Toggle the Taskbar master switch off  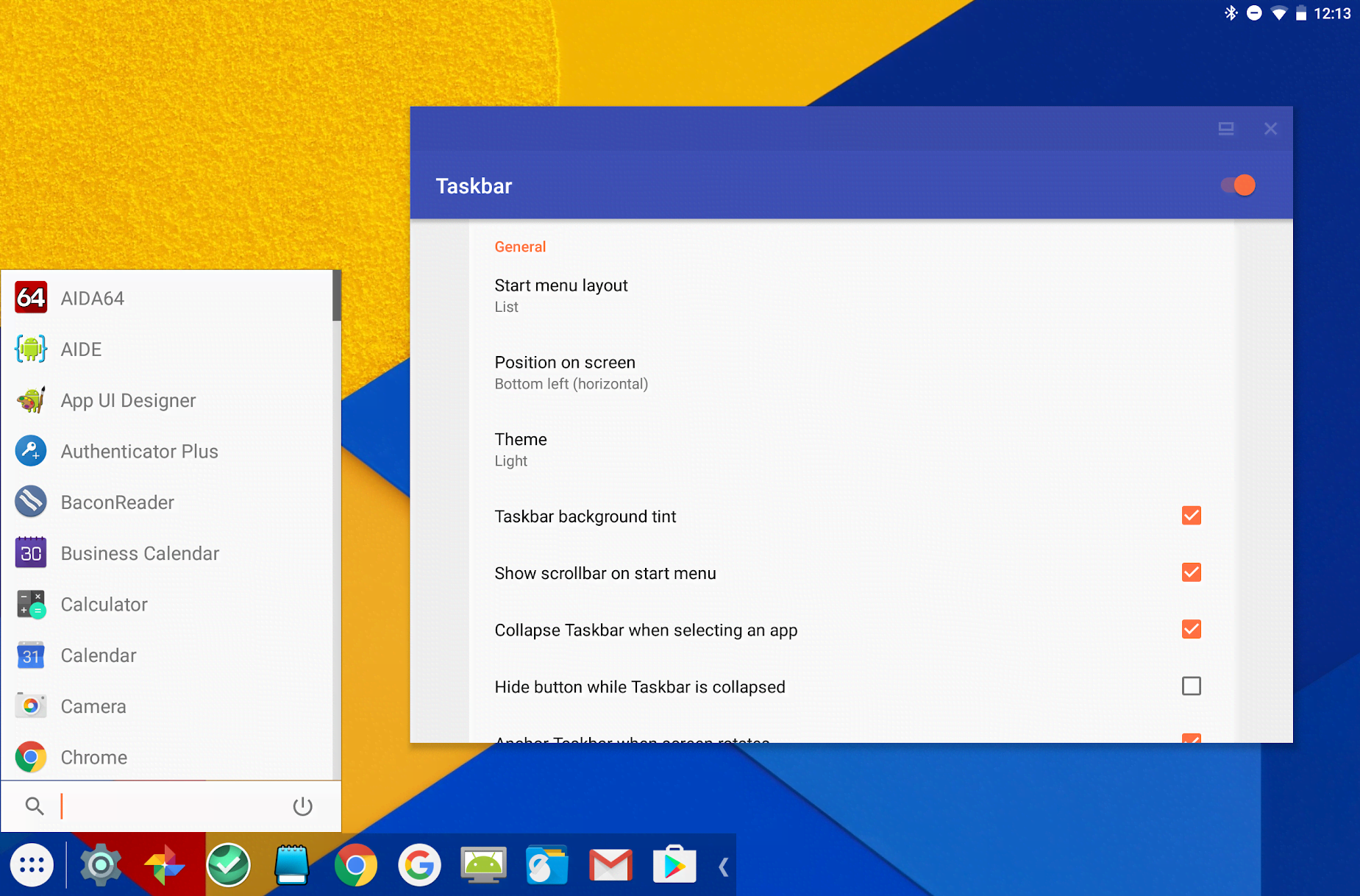coord(1239,185)
